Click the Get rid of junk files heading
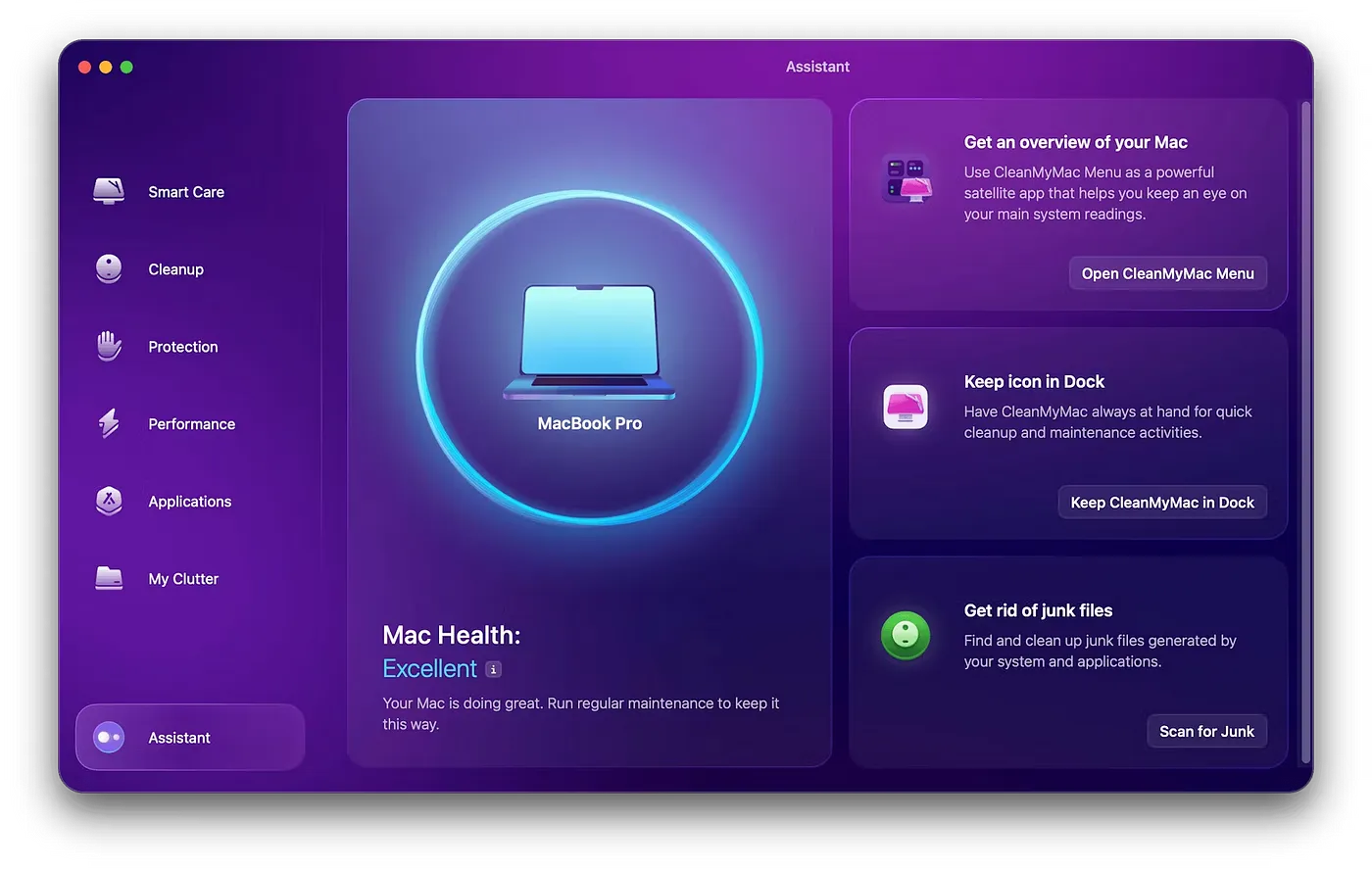This screenshot has height=870, width=1372. click(1038, 610)
